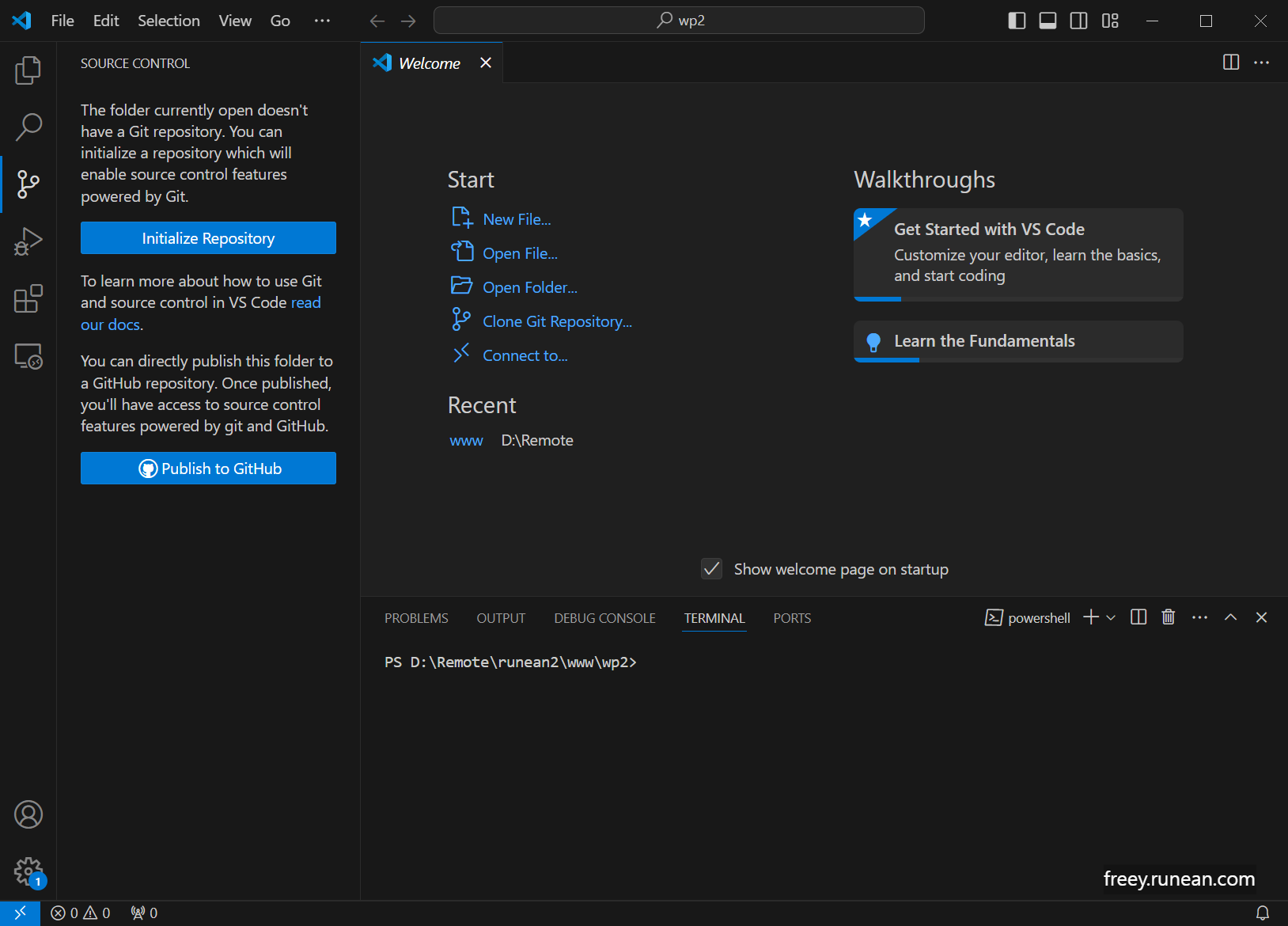Viewport: 1288px width, 926px height.
Task: Switch to the PROBLEMS panel tab
Action: (x=416, y=618)
